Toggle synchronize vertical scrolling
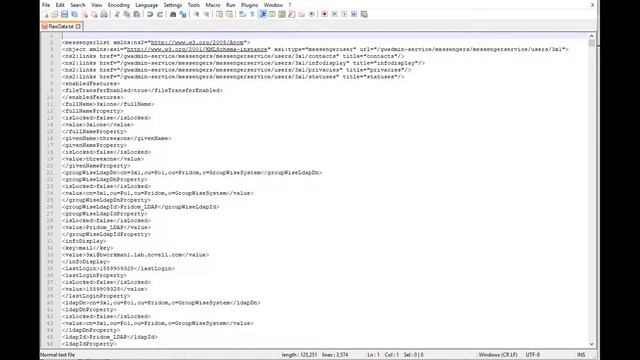 pyautogui.click(x=219, y=14)
